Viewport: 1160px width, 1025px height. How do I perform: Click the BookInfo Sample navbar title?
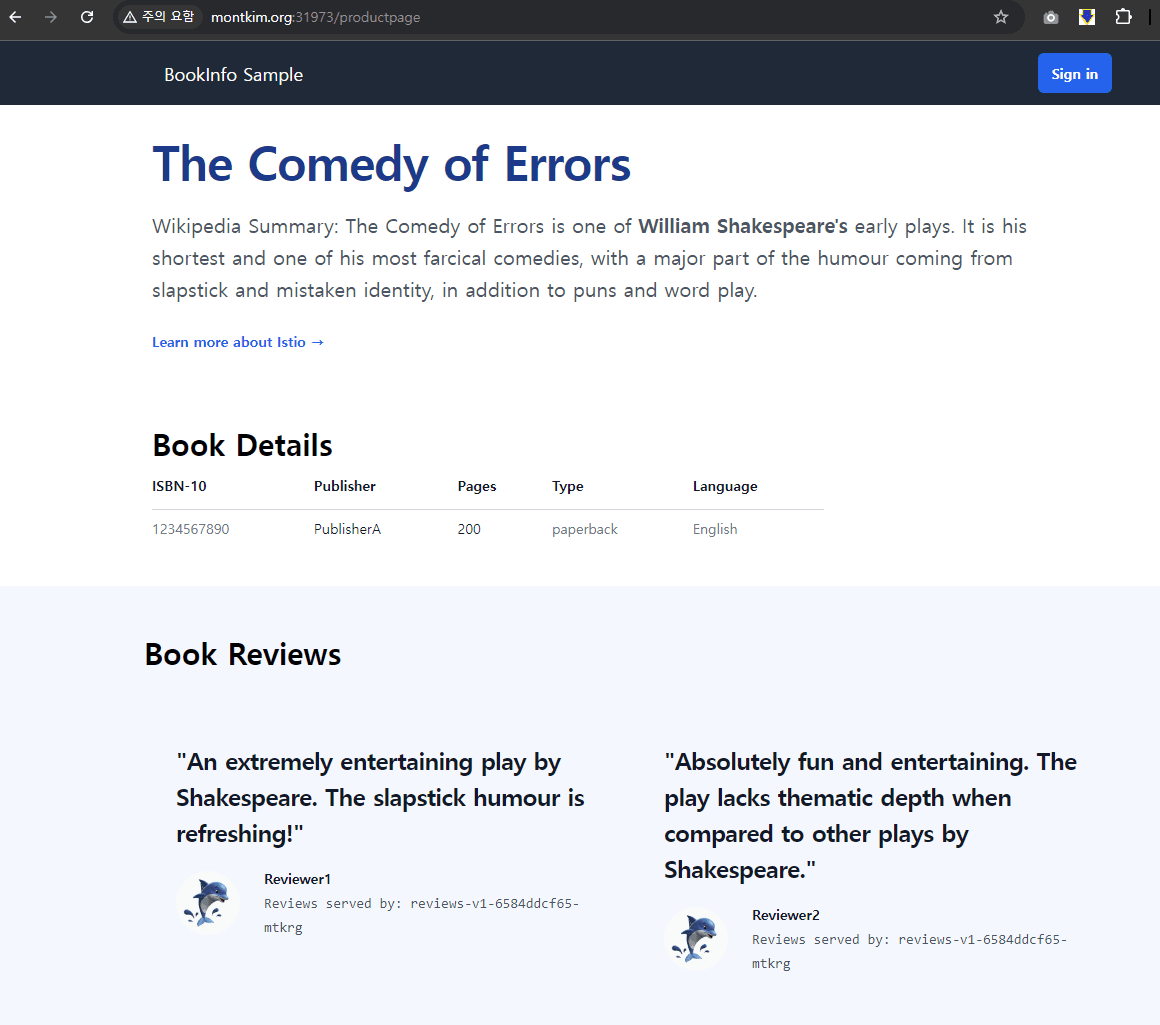(233, 75)
